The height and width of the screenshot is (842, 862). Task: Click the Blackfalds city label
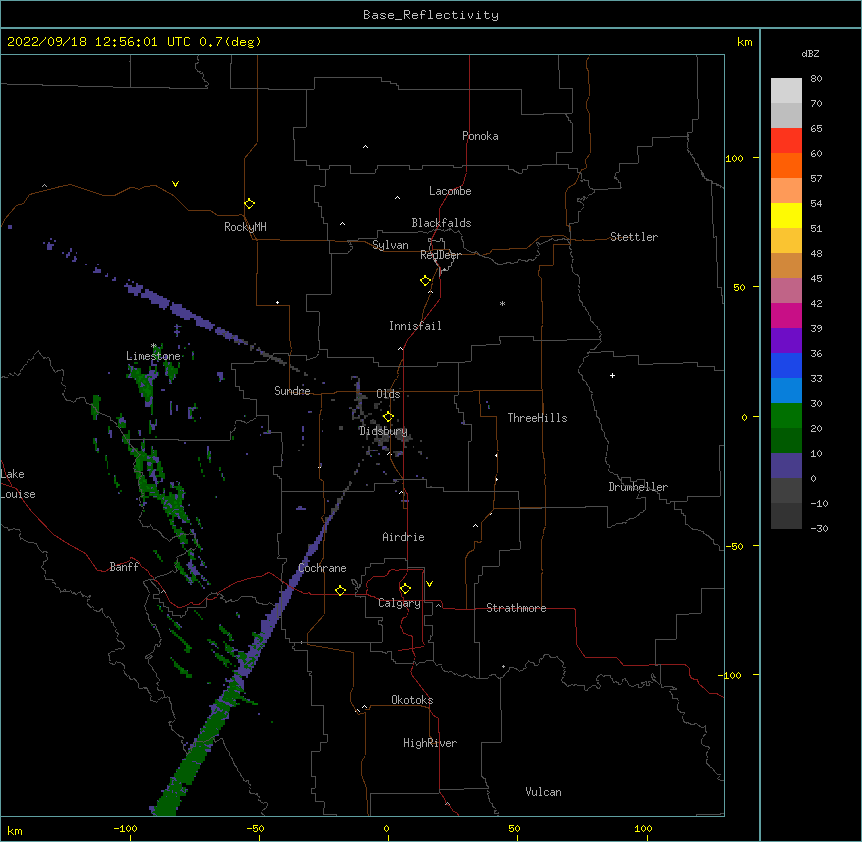coord(441,223)
